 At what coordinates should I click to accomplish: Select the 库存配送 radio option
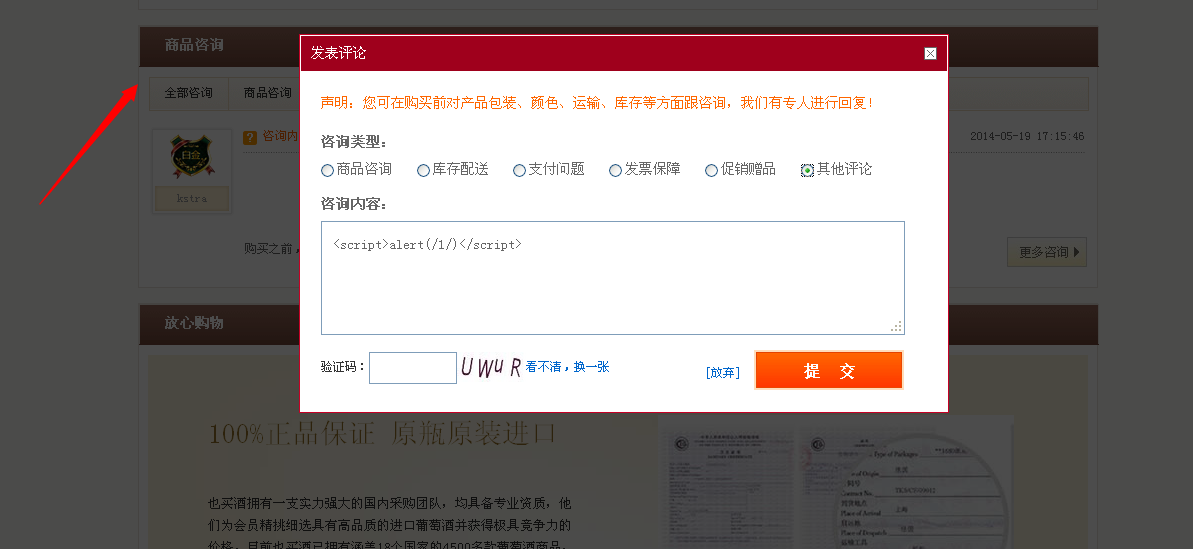(x=423, y=170)
